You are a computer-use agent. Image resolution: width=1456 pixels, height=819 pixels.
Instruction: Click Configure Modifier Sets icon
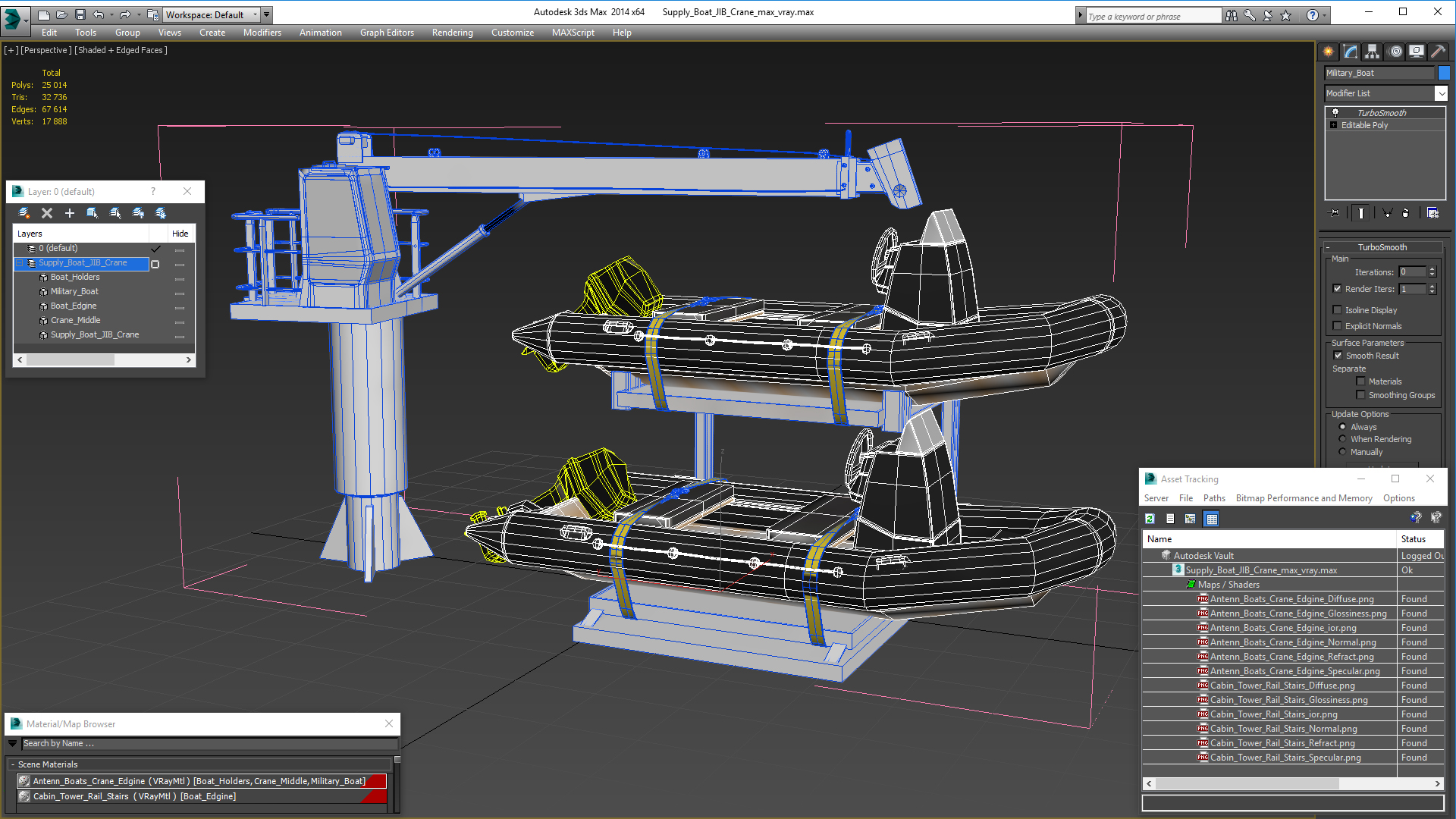point(1432,213)
